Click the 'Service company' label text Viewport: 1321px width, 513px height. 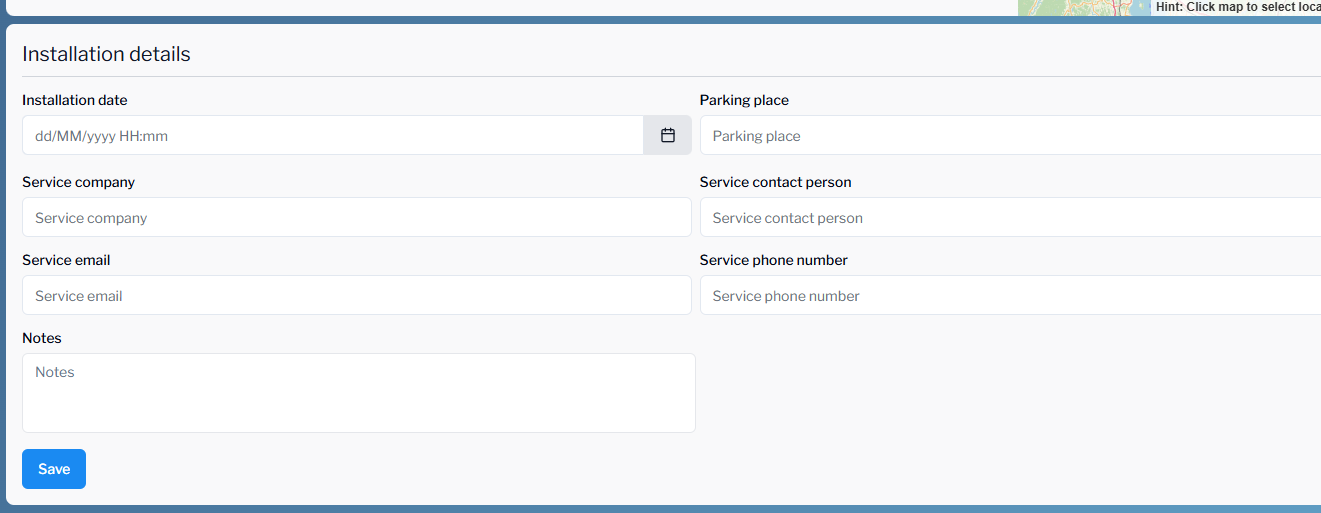pyautogui.click(x=78, y=182)
